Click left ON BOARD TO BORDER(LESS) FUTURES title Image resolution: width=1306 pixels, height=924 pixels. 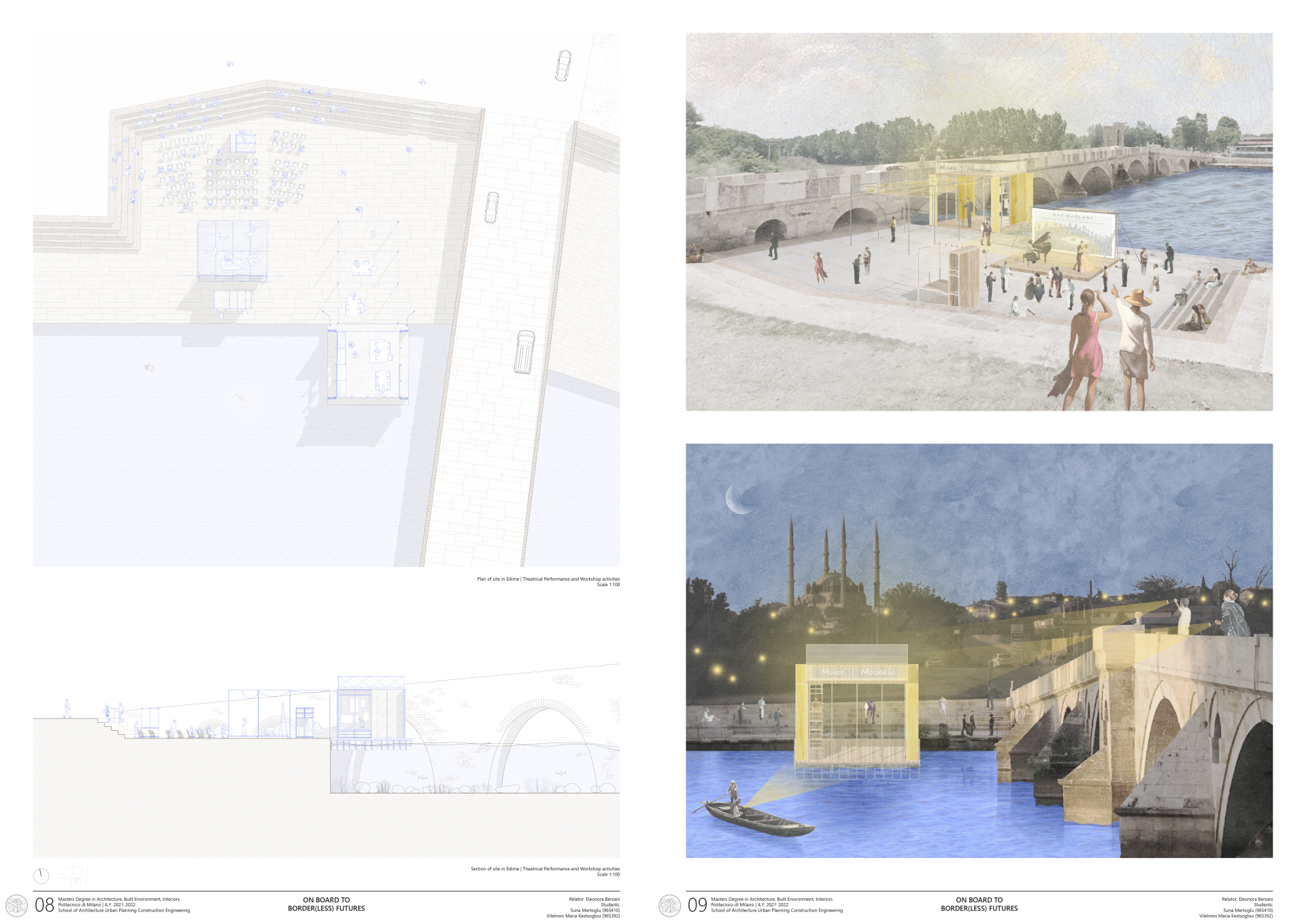pos(326,904)
